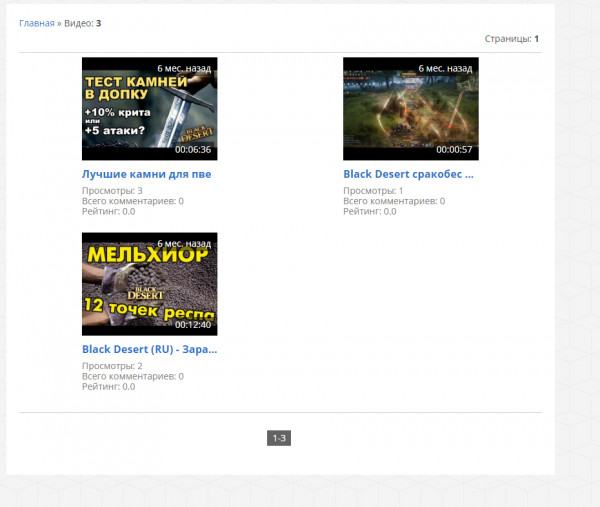The image size is (600, 507).
Task: Open the Главная breadcrumb link
Action: (37, 23)
